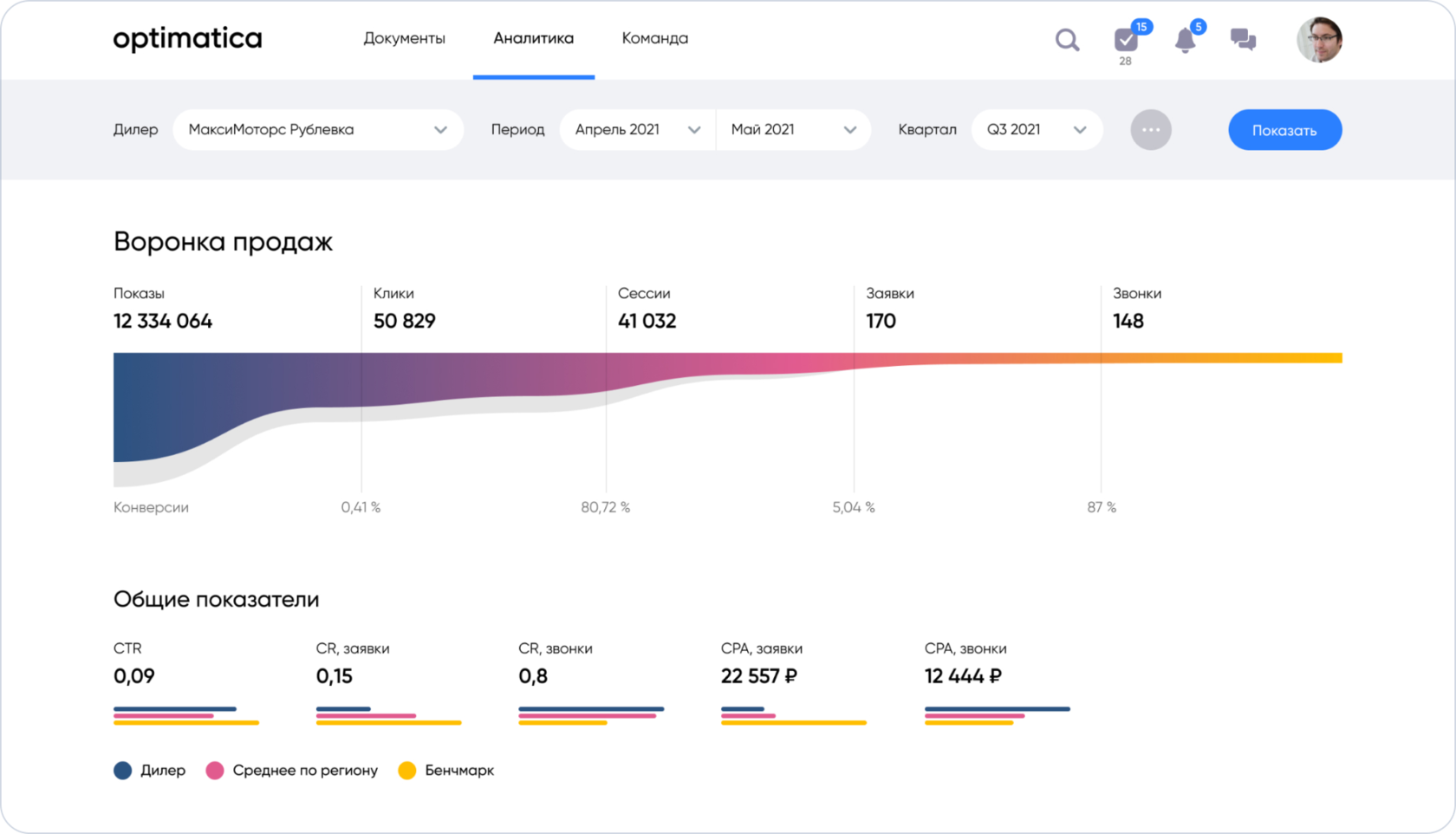Open tasks checkmark icon with badge 15

pyautogui.click(x=1126, y=40)
